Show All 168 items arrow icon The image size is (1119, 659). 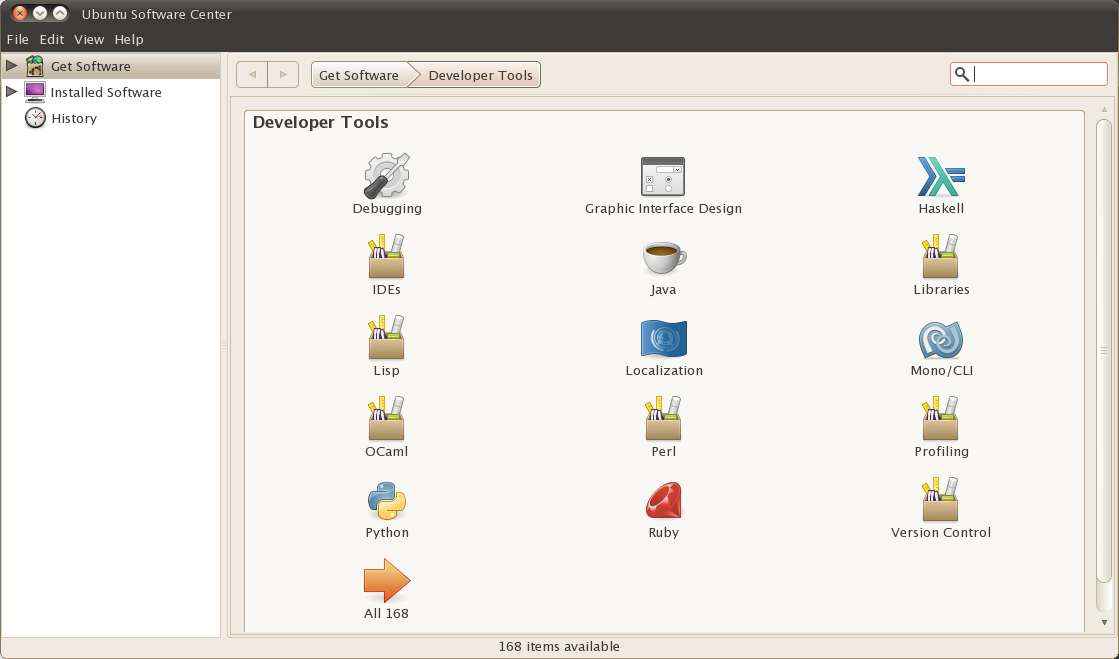point(387,580)
